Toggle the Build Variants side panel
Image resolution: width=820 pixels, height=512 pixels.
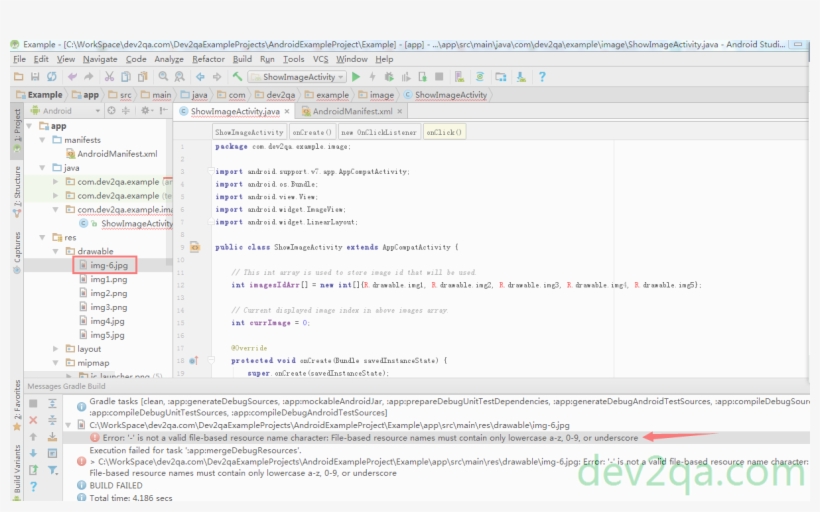pyautogui.click(x=17, y=471)
